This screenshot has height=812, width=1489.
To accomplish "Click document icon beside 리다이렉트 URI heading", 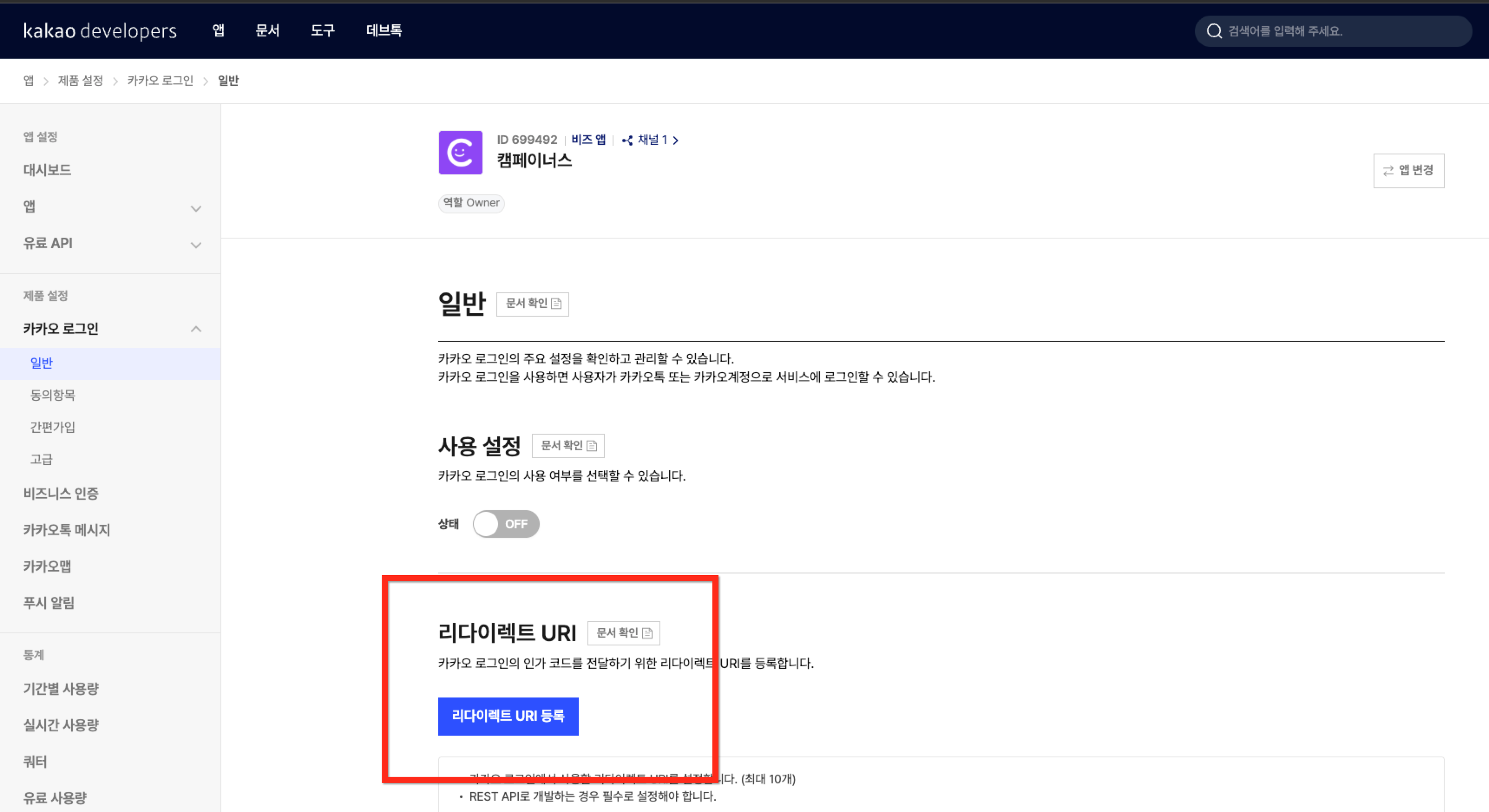I will (x=647, y=633).
